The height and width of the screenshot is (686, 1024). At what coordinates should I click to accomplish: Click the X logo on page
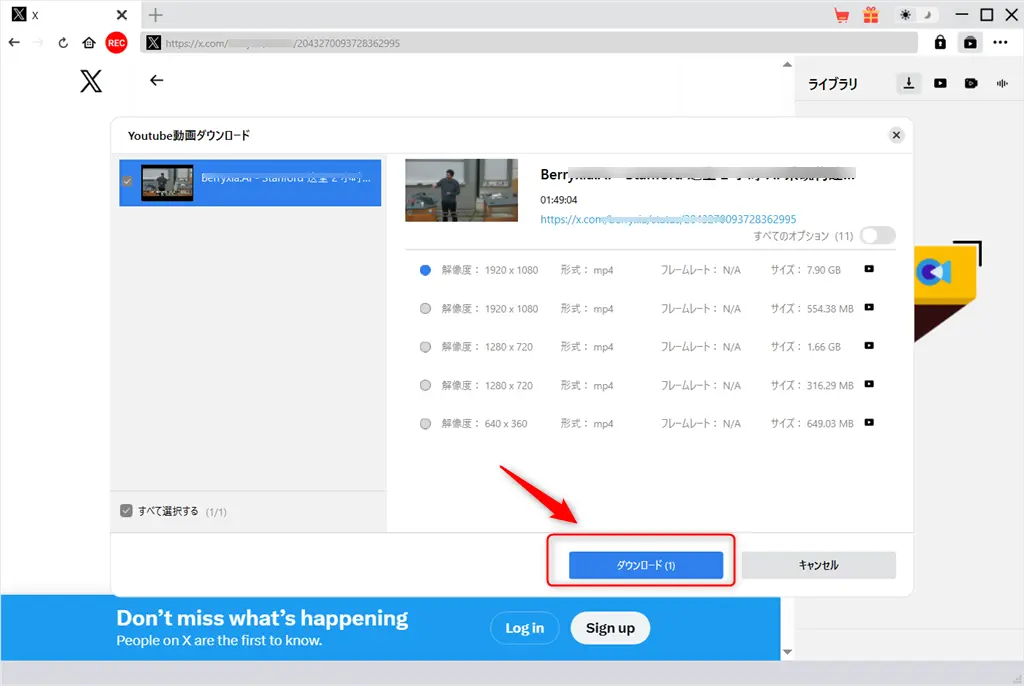pos(91,82)
